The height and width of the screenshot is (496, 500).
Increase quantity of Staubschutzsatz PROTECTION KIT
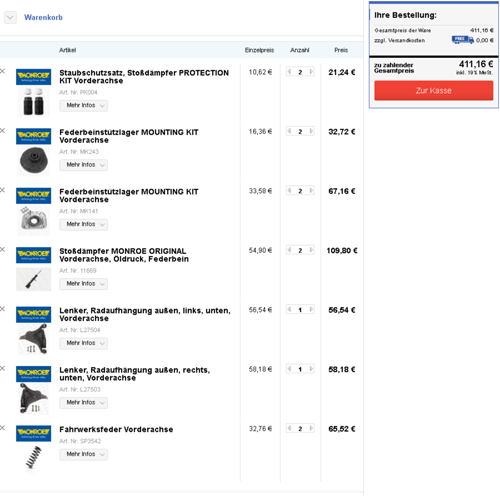pyautogui.click(x=311, y=72)
